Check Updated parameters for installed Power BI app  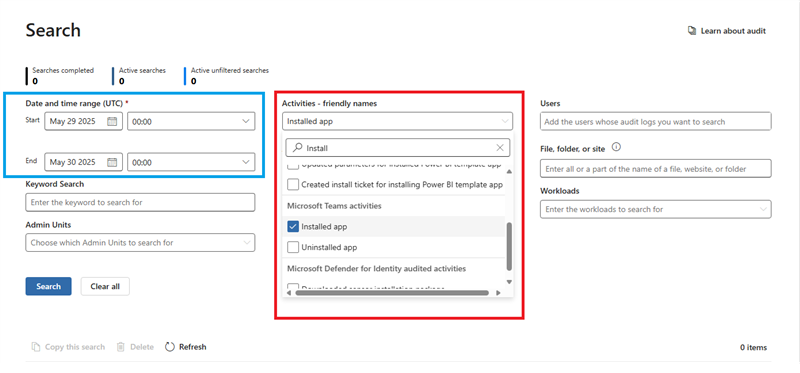pos(293,166)
